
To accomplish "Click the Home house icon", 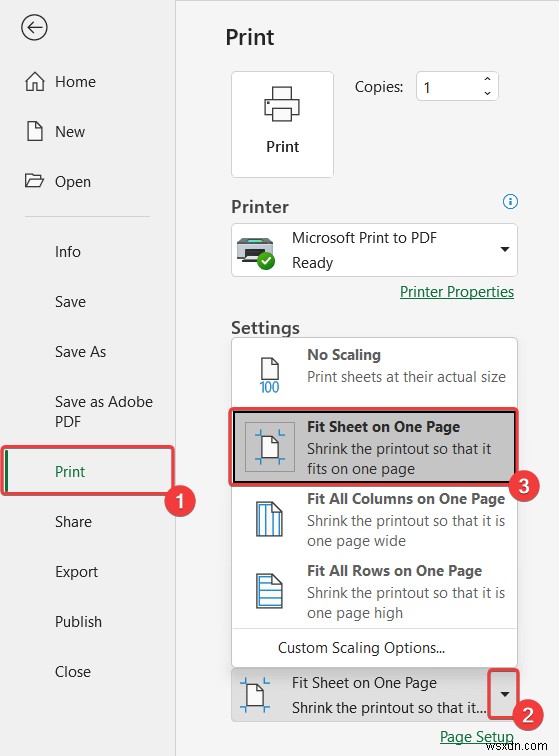I will coord(35,81).
